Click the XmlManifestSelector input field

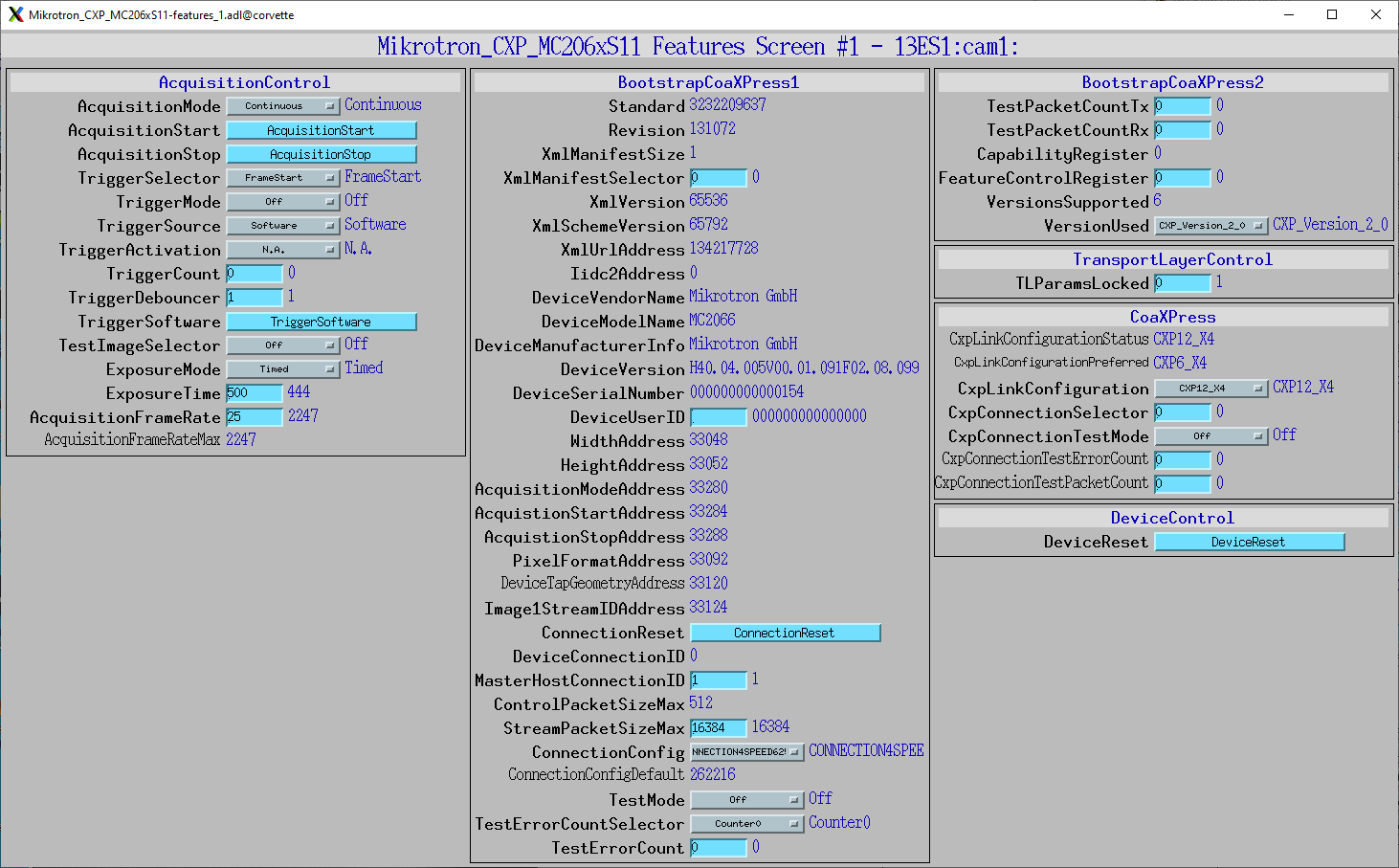pyautogui.click(x=719, y=178)
